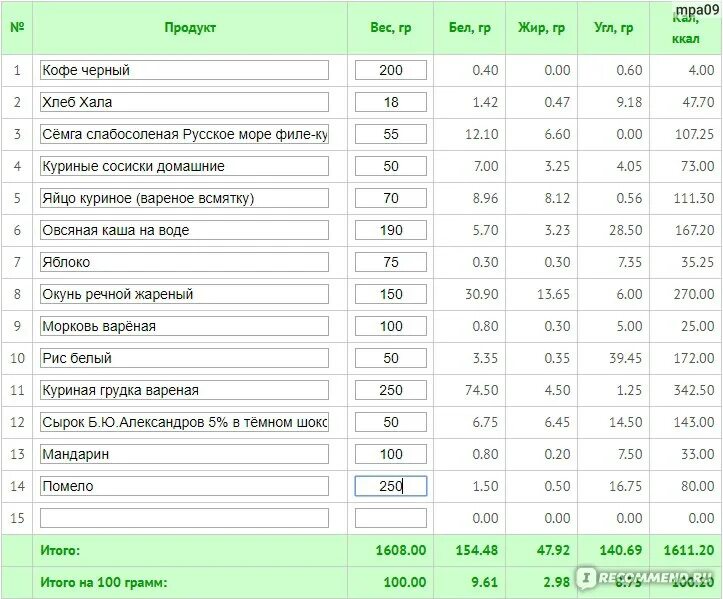Select weight field 55 for Сёмга
This screenshot has height=599, width=723.
point(391,134)
